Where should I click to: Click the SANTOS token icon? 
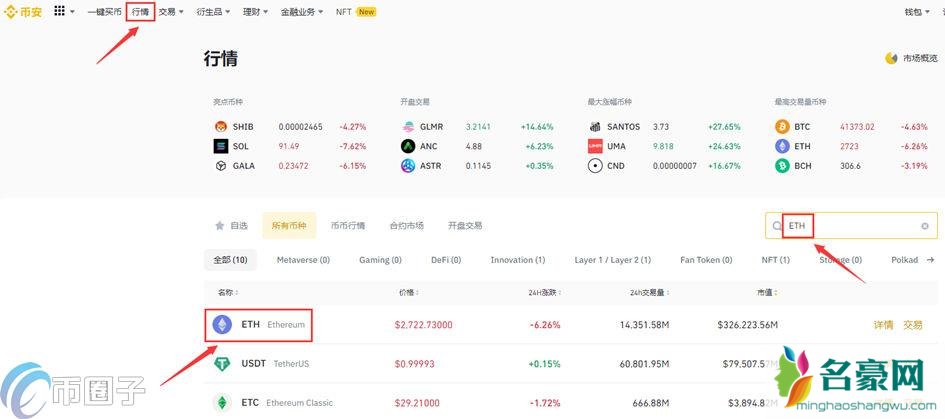595,127
